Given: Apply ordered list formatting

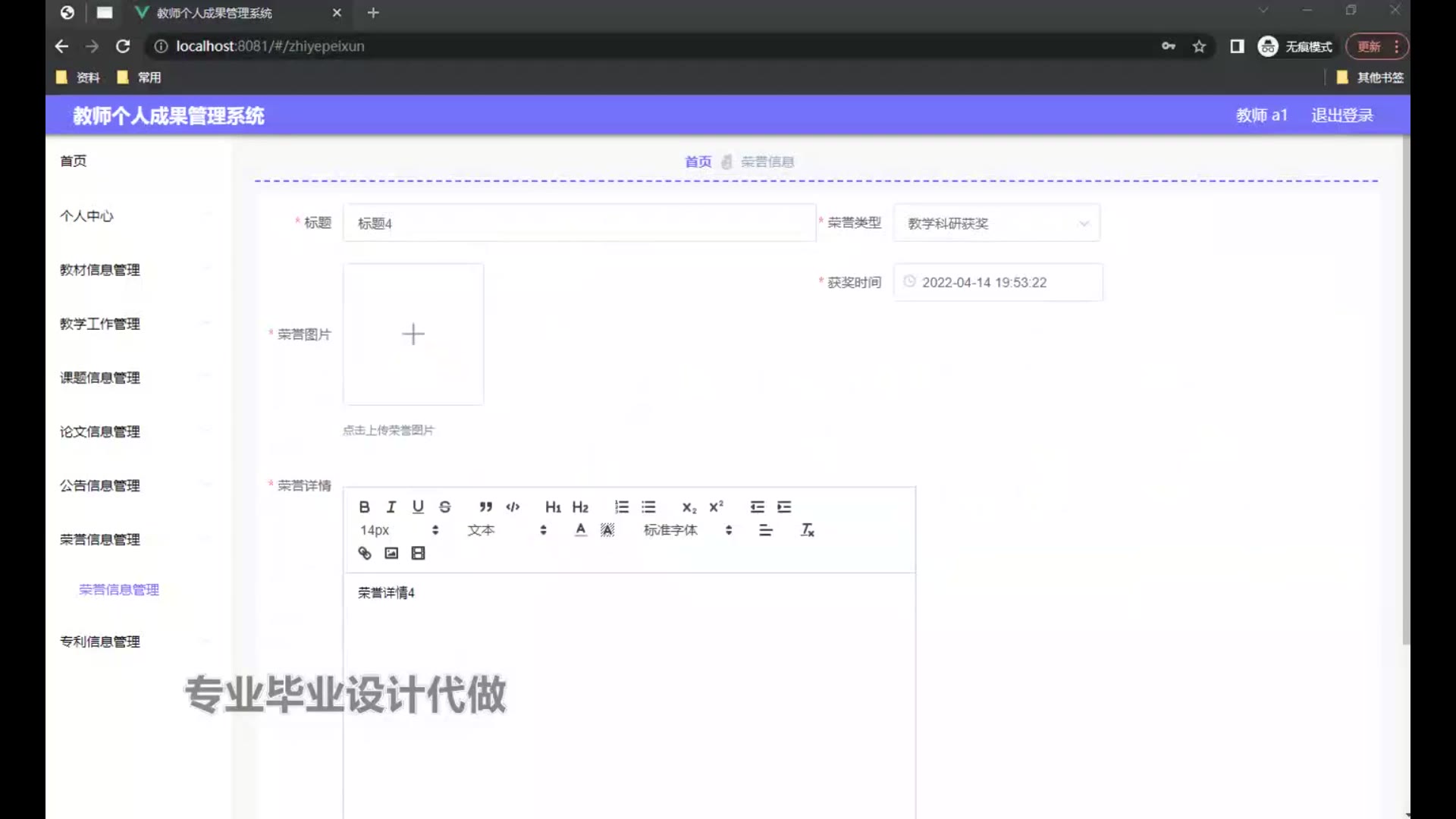Looking at the screenshot, I should point(621,507).
